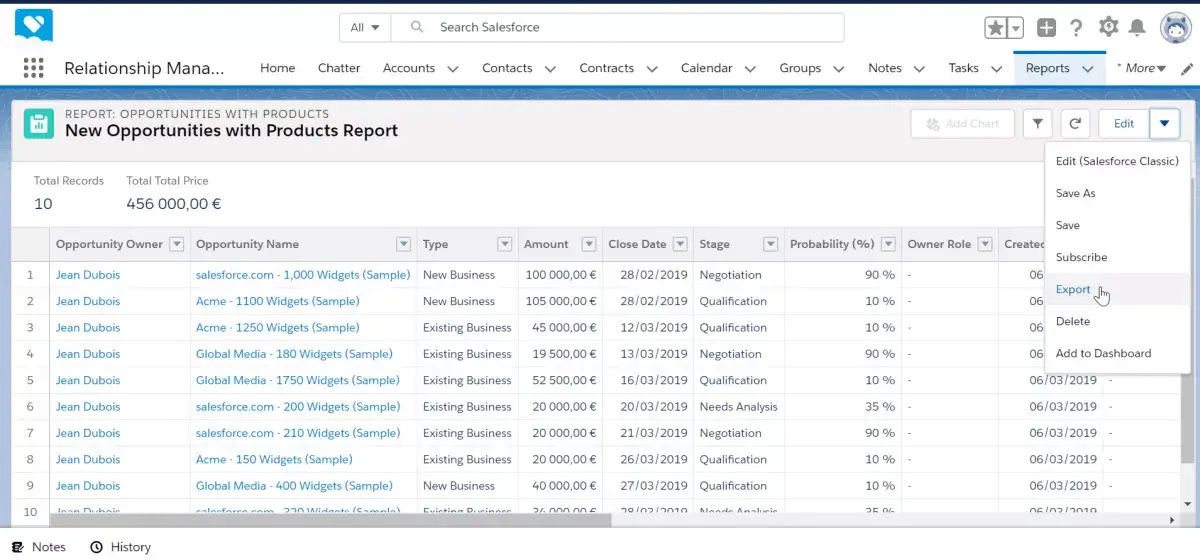Click the Search Salesforce field

[618, 27]
